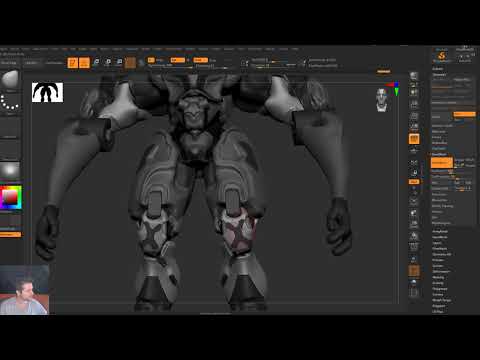
Task: Click the Scale view icon on right shelf
Action: [414, 224]
